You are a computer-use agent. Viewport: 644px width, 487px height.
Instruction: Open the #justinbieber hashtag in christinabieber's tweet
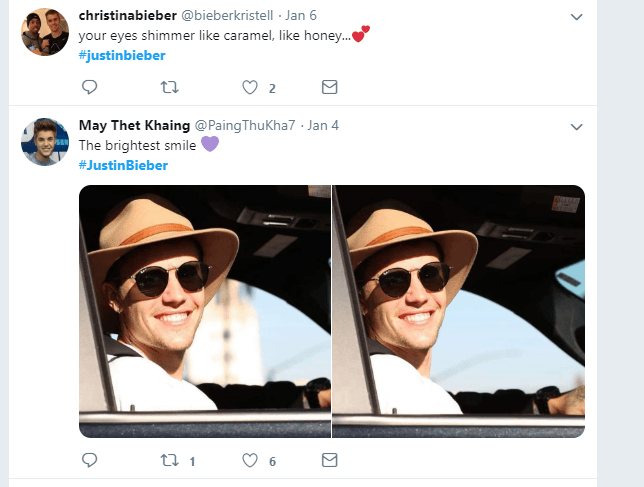[122, 54]
